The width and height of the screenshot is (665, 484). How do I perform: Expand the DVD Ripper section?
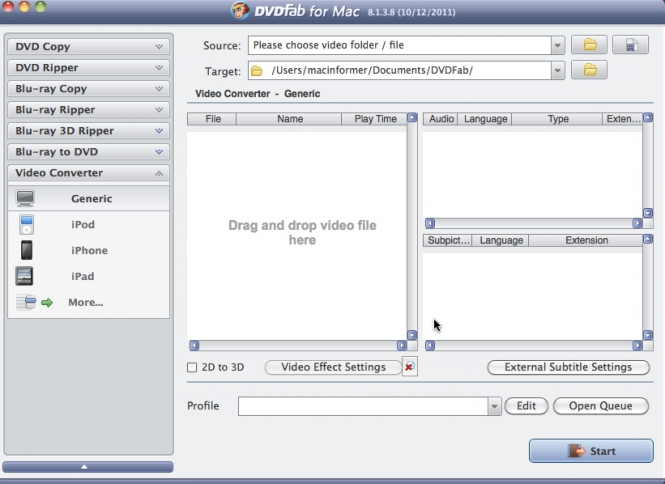tap(88, 67)
